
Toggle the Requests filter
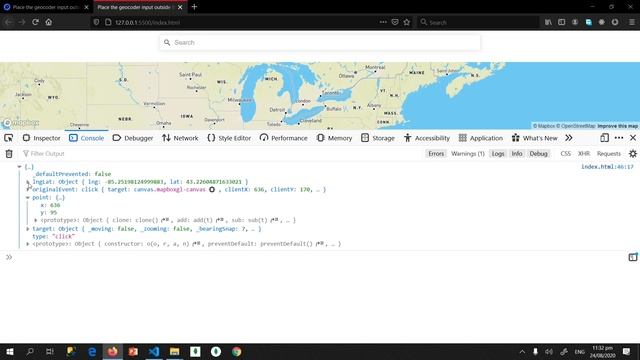[609, 153]
